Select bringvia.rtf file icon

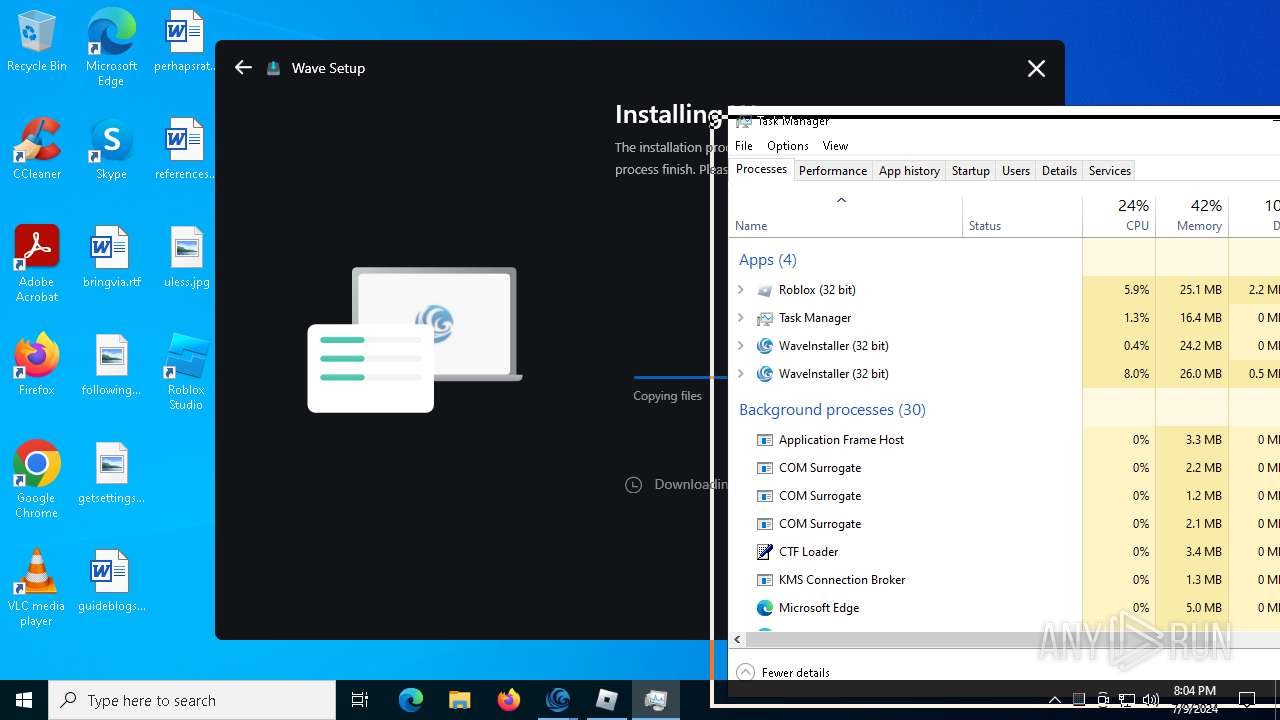point(111,258)
